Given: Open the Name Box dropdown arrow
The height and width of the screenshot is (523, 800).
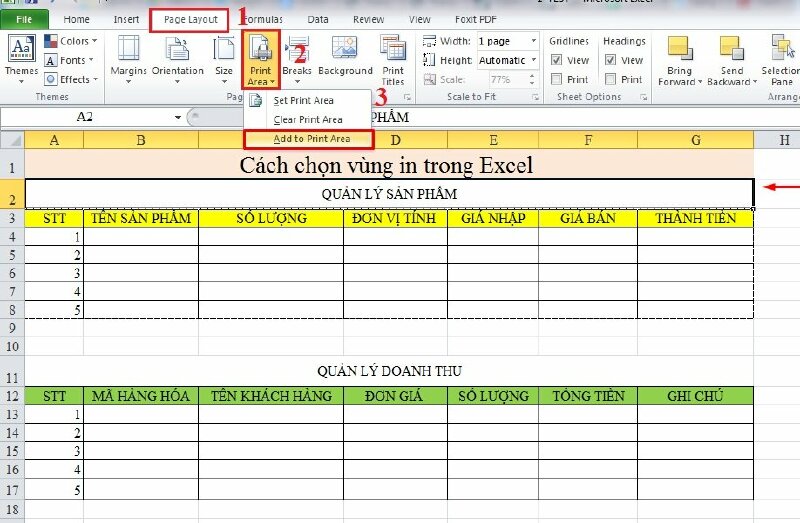Looking at the screenshot, I should [178, 117].
